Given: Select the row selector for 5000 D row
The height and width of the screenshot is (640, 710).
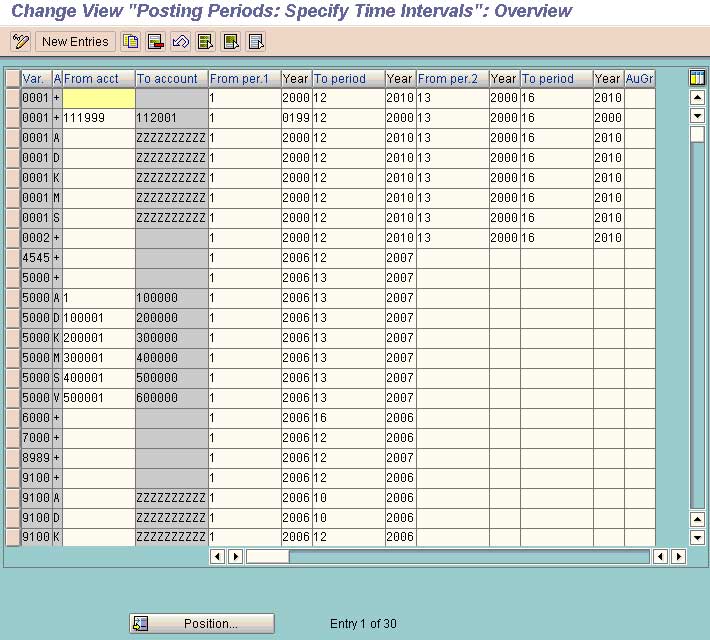Looking at the screenshot, I should pyautogui.click(x=13, y=318).
